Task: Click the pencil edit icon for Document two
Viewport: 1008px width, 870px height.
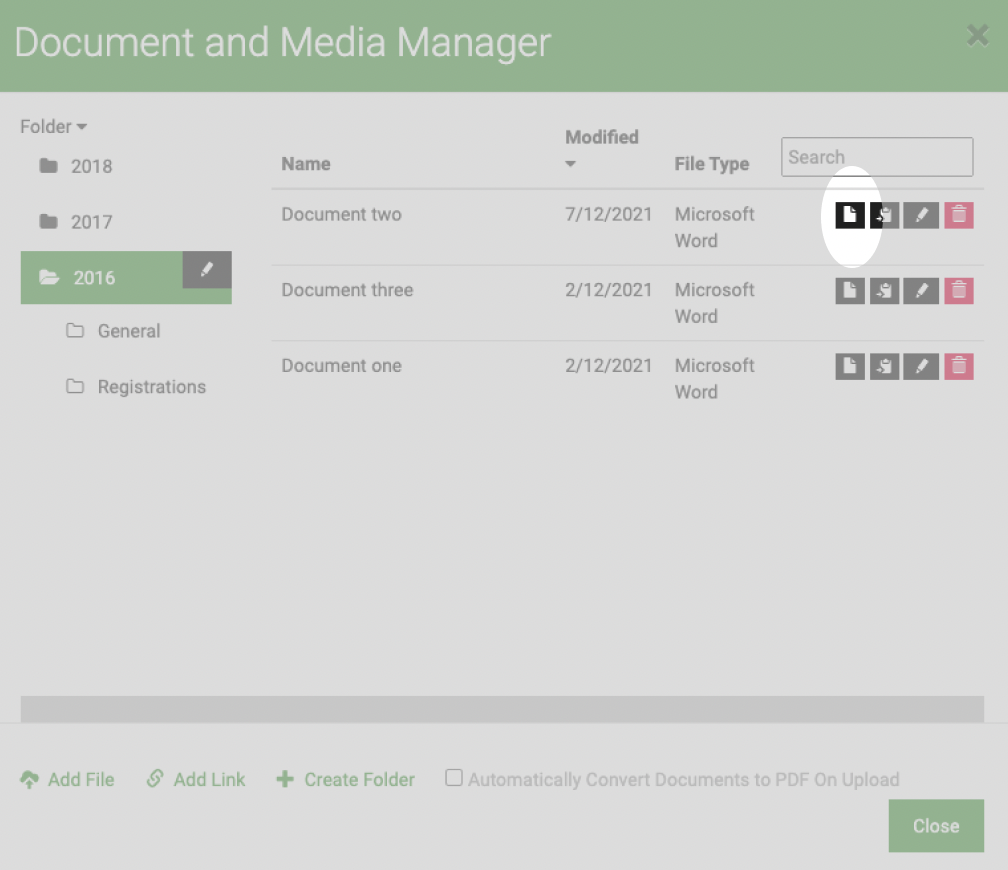Action: [921, 215]
